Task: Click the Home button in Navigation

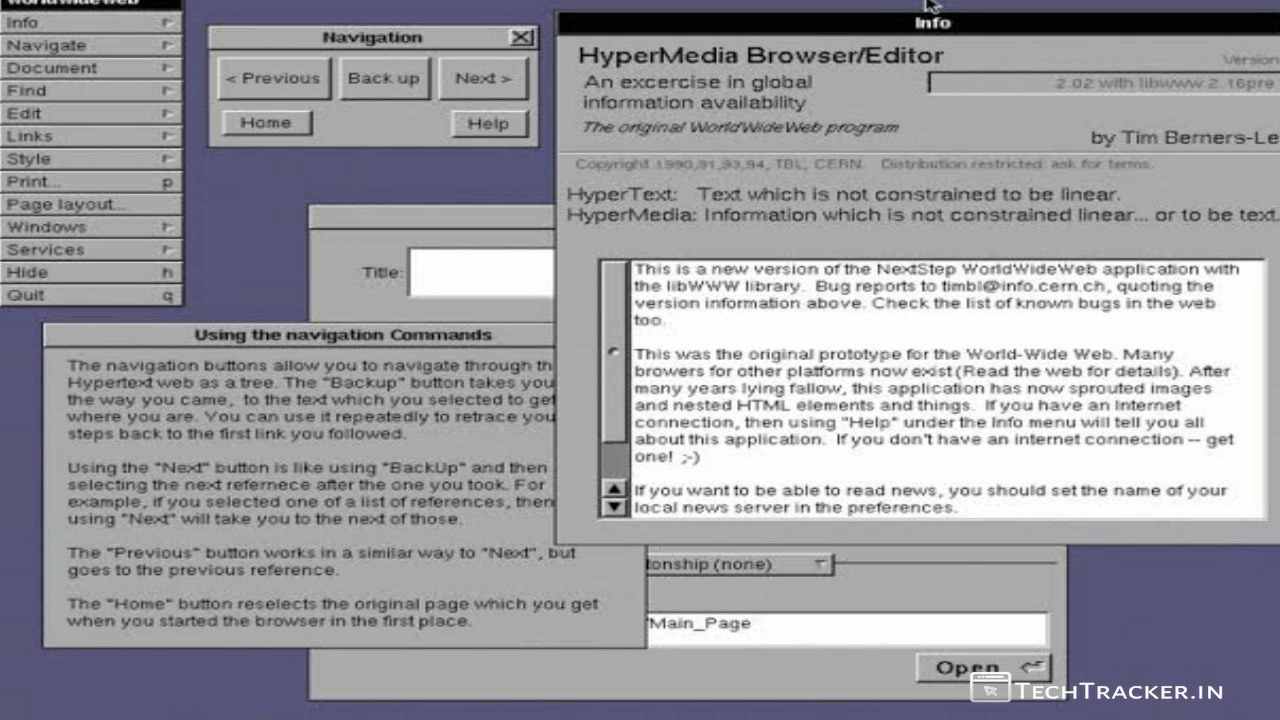Action: [266, 123]
